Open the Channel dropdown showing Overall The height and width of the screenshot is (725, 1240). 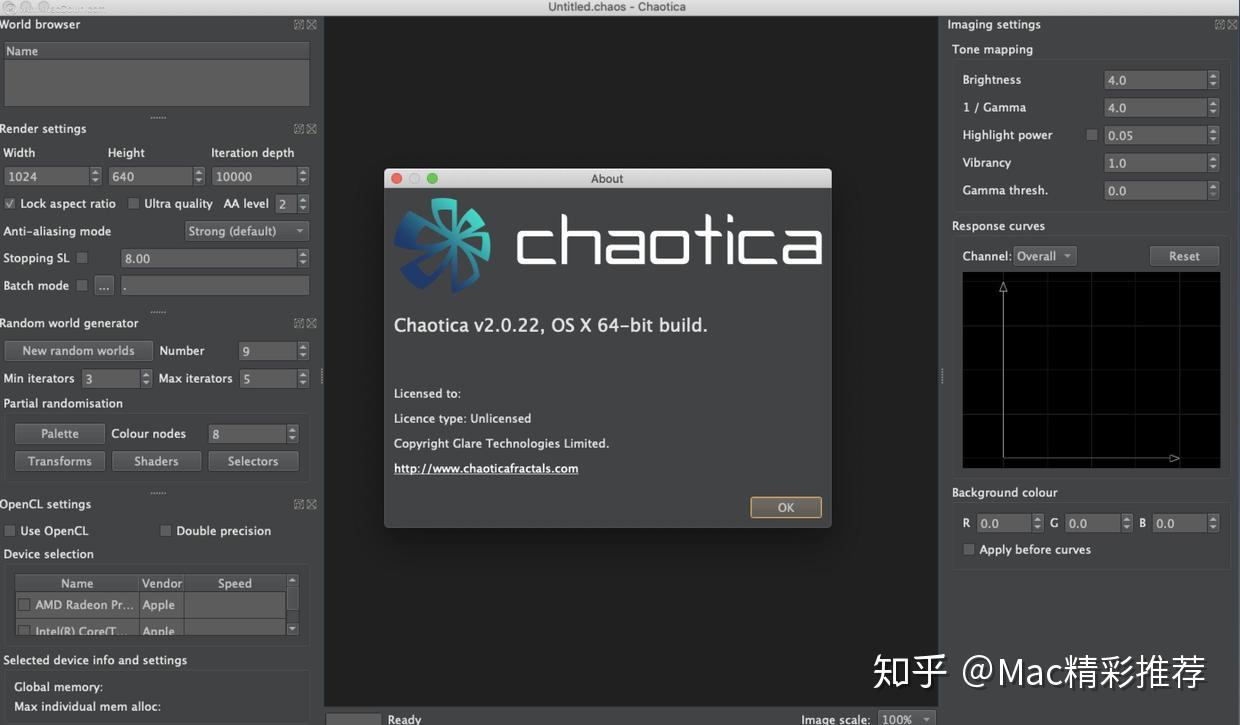[1043, 255]
